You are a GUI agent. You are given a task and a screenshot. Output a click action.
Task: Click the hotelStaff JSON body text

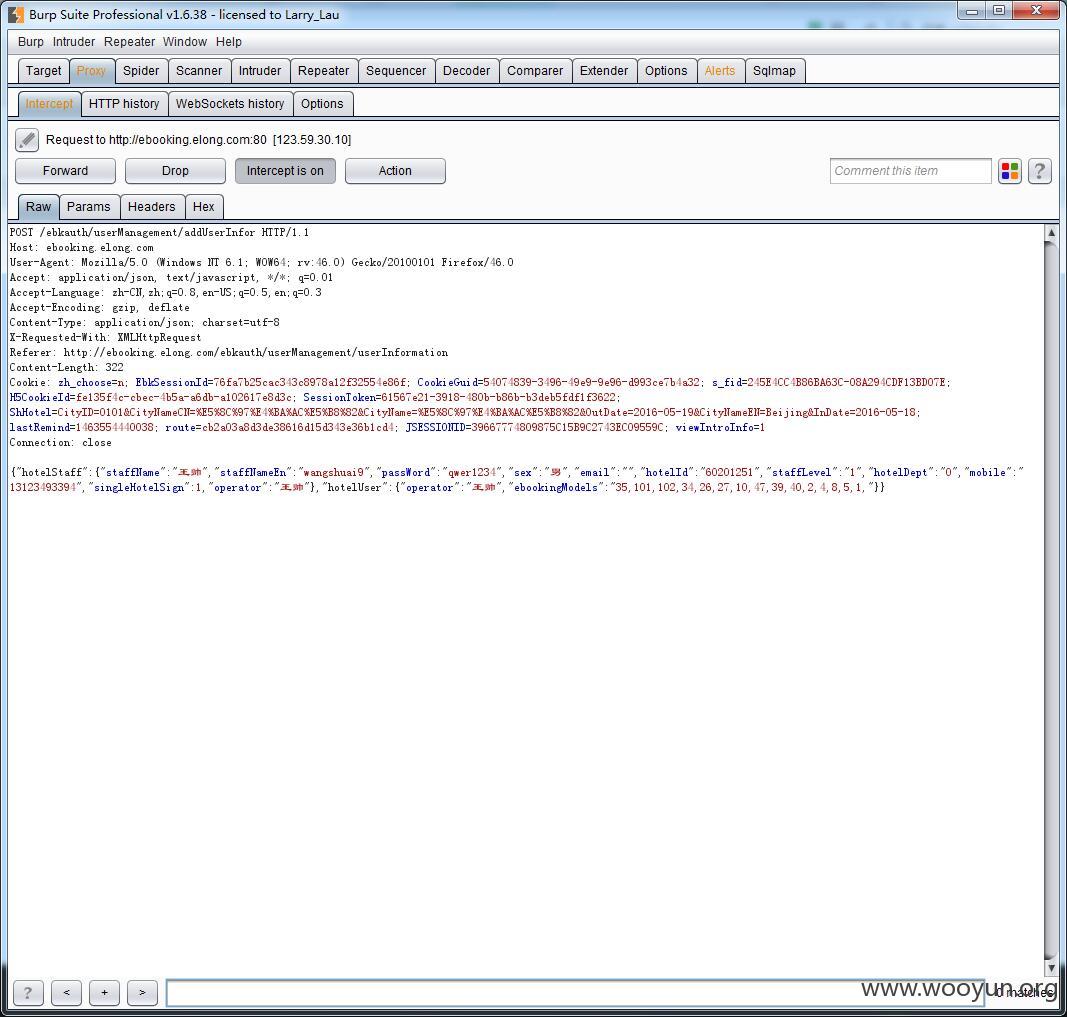516,480
